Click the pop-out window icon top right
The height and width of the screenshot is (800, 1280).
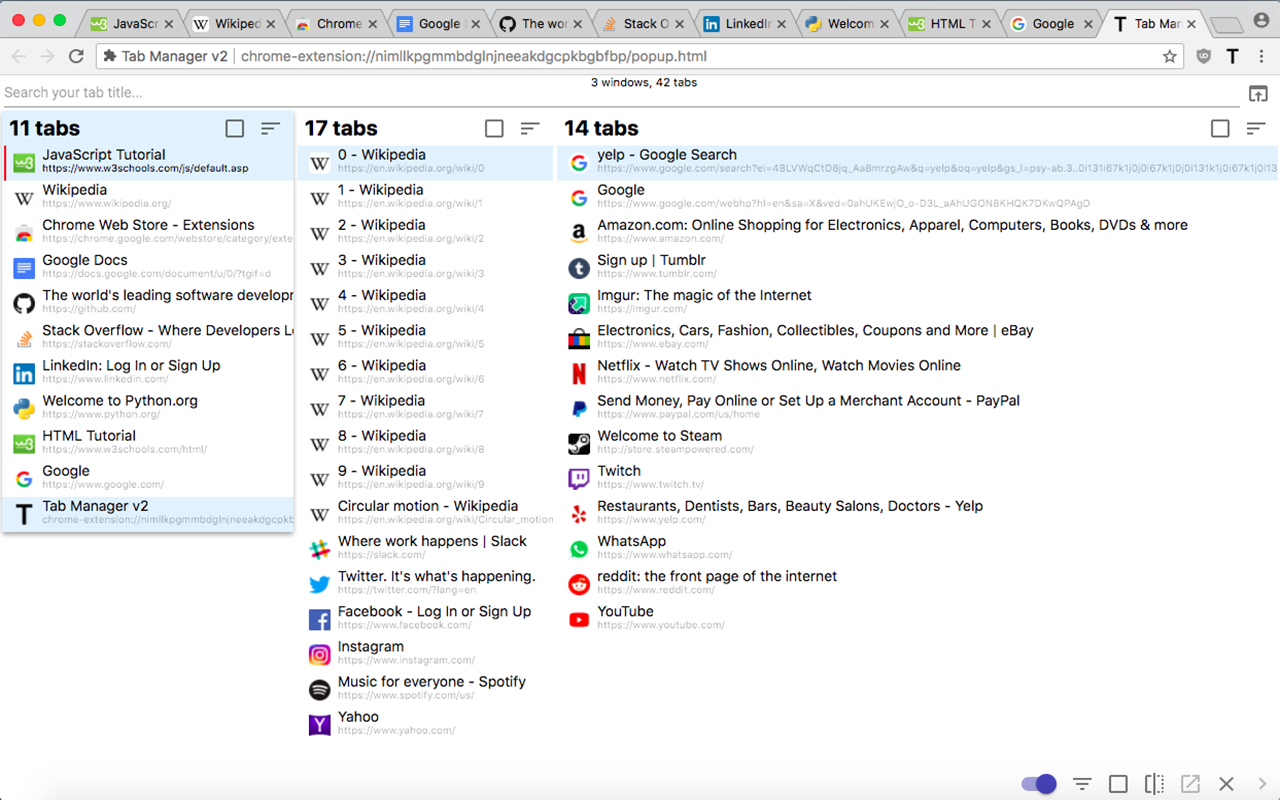[x=1256, y=91]
